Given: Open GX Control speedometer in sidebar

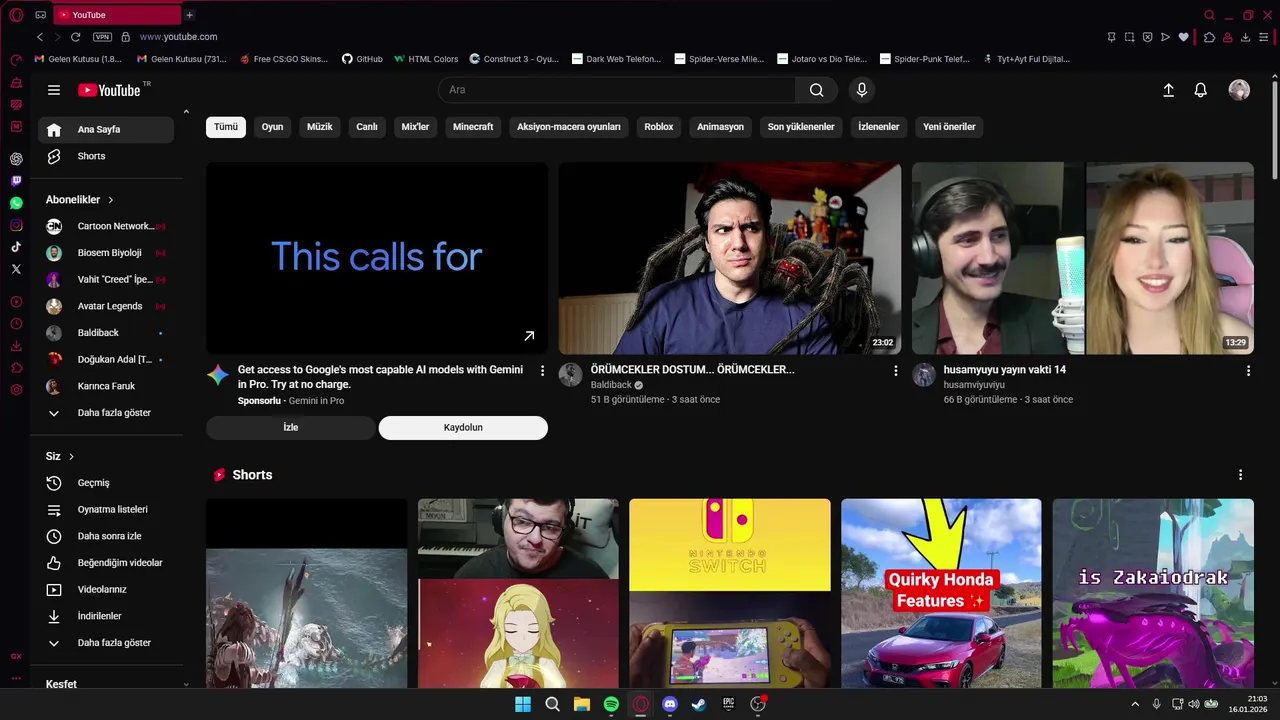Looking at the screenshot, I should click(16, 60).
